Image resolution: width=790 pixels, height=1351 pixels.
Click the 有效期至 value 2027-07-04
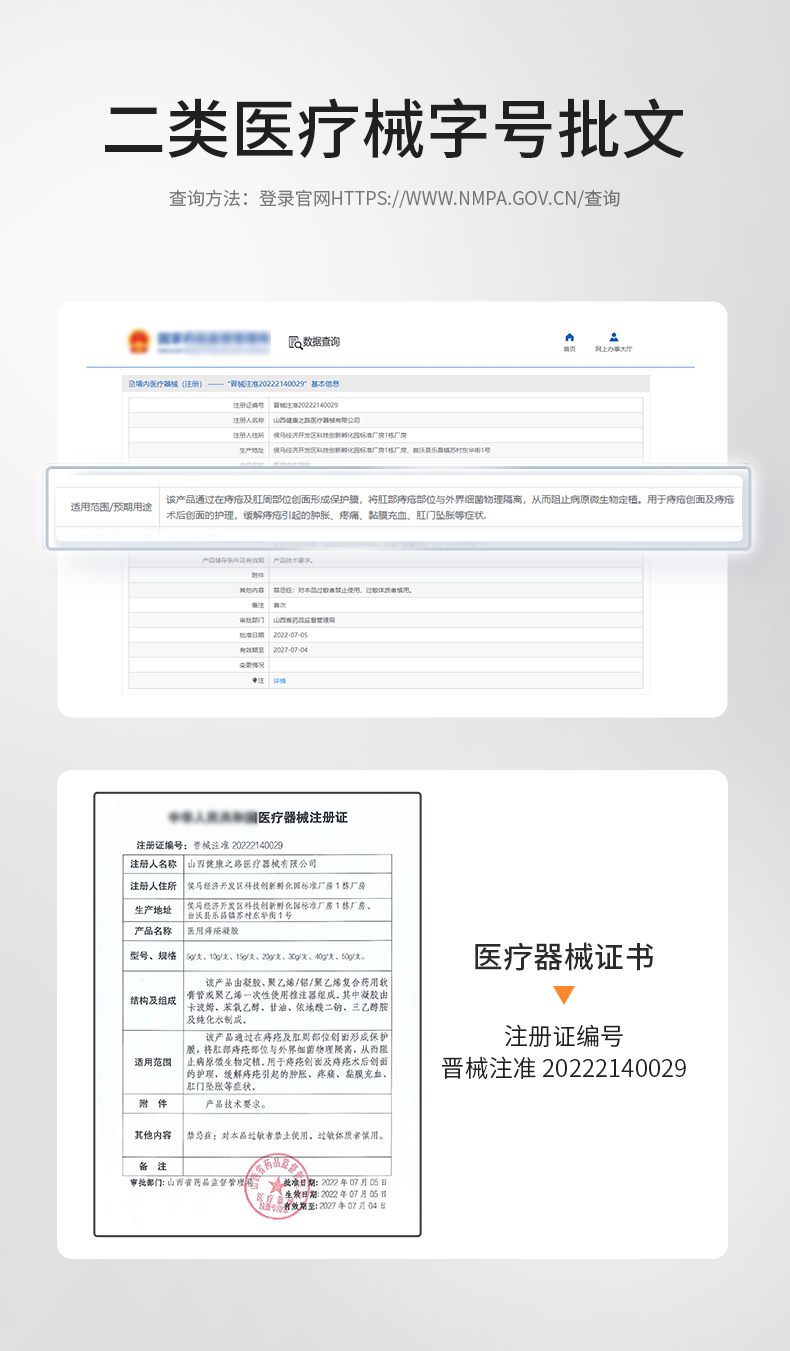290,650
